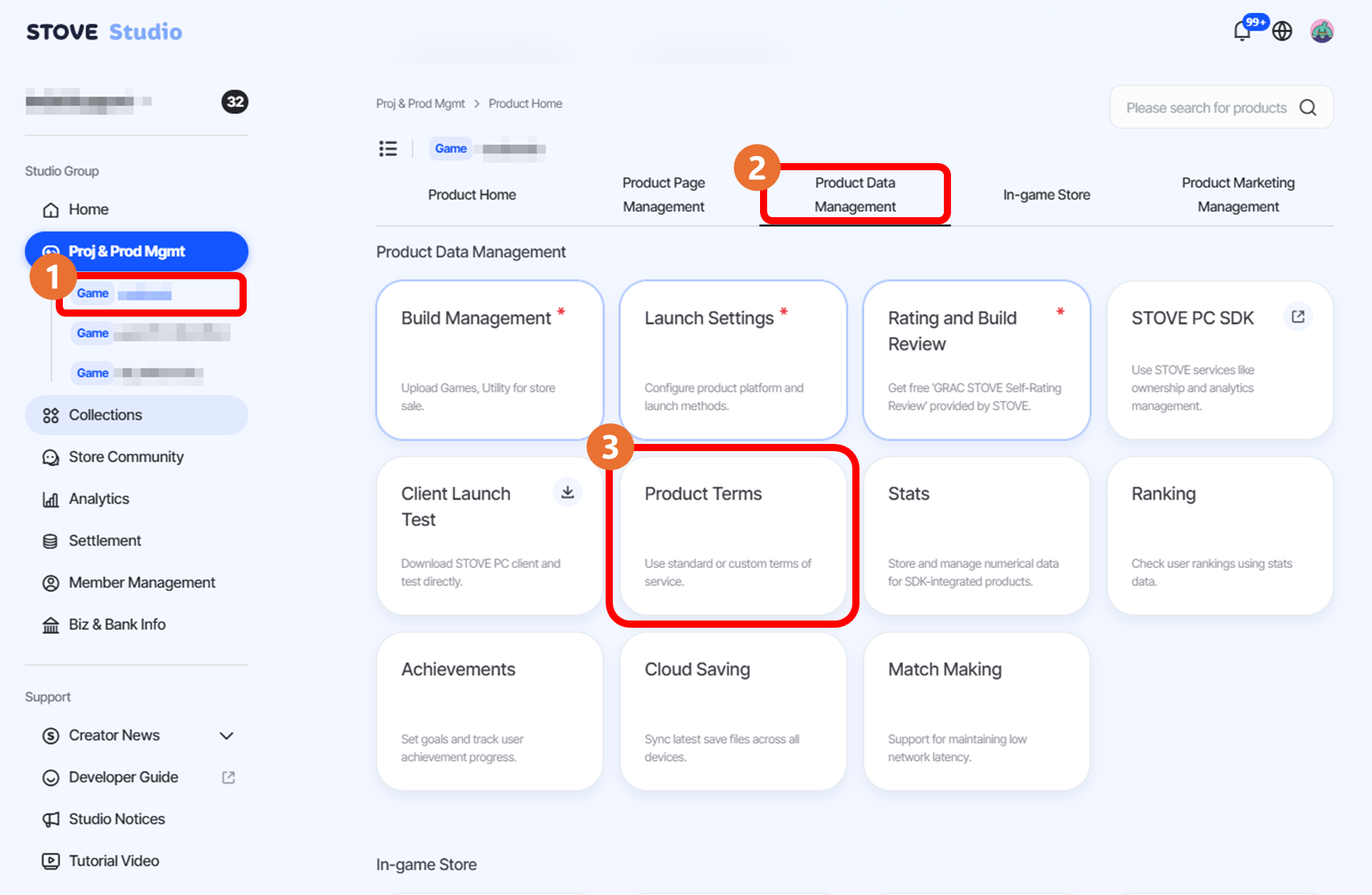Open Settlement in the sidebar
The image size is (1372, 895).
[137, 541]
